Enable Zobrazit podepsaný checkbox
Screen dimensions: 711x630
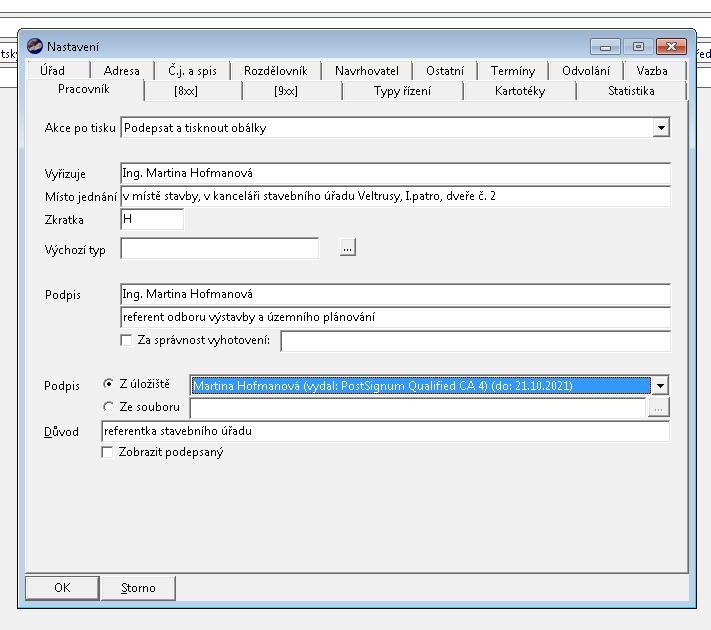[108, 452]
